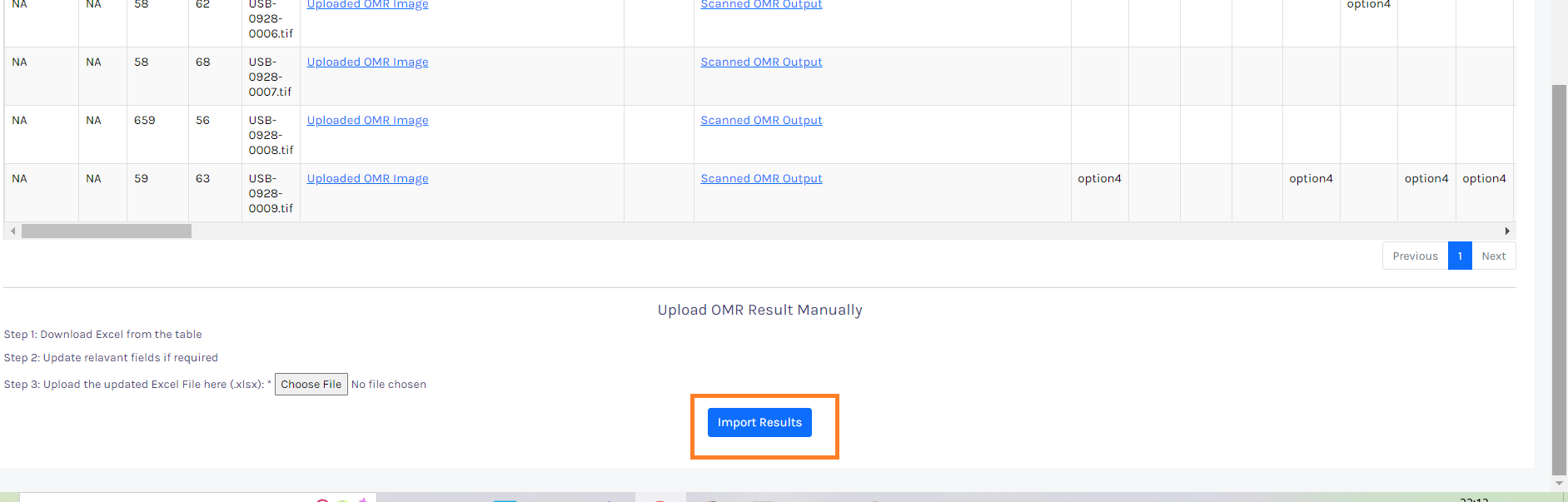Click the USB-0928-0007.tif file name cell
The height and width of the screenshot is (502, 1568).
click(271, 77)
